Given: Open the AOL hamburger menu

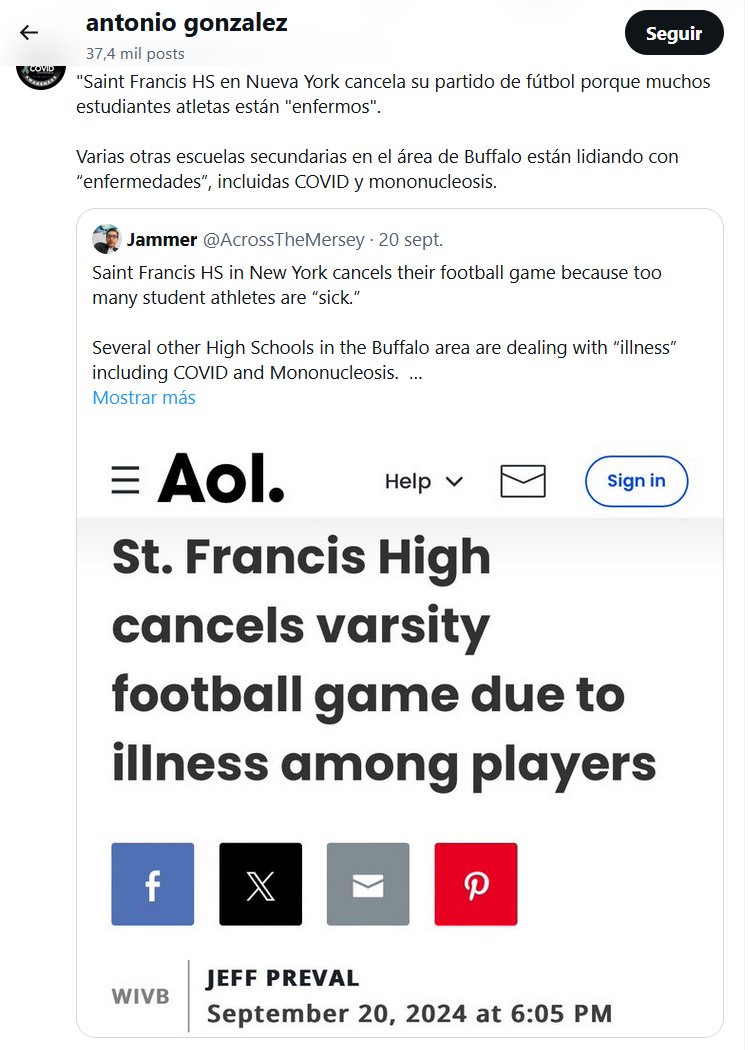Looking at the screenshot, I should coord(126,481).
